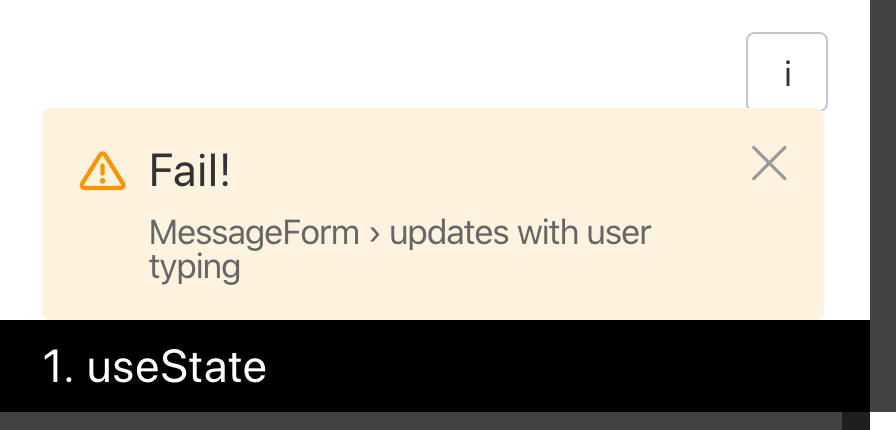Screen dimensions: 896x430
Task: Click the word "useState" in the black bar
Action: coord(177,367)
